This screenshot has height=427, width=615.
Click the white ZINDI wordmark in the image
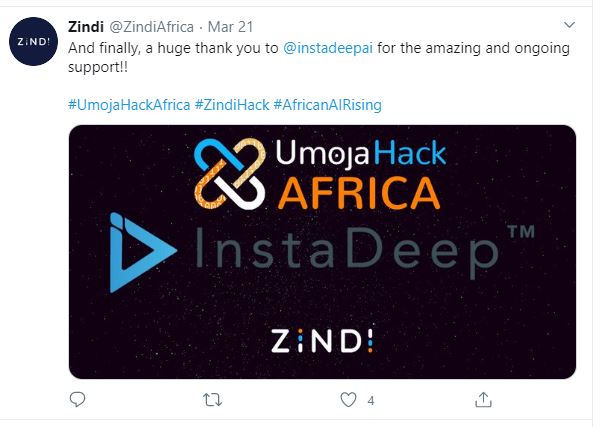pos(322,340)
